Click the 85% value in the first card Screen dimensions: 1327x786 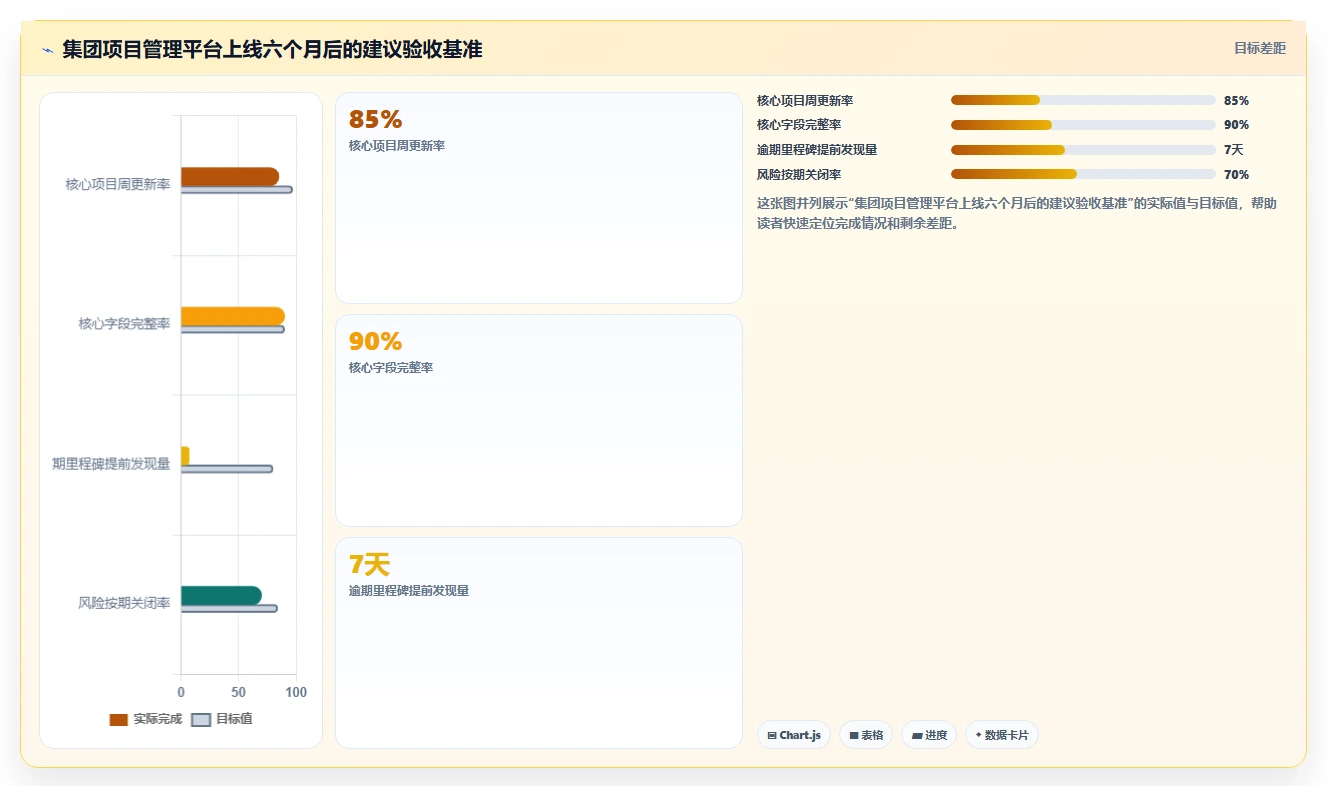tap(375, 120)
